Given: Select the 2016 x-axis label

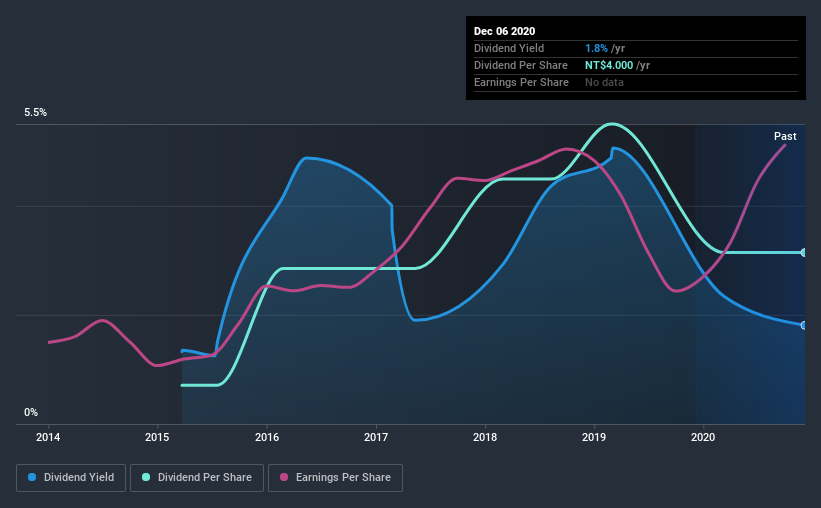Looking at the screenshot, I should click(x=267, y=437).
